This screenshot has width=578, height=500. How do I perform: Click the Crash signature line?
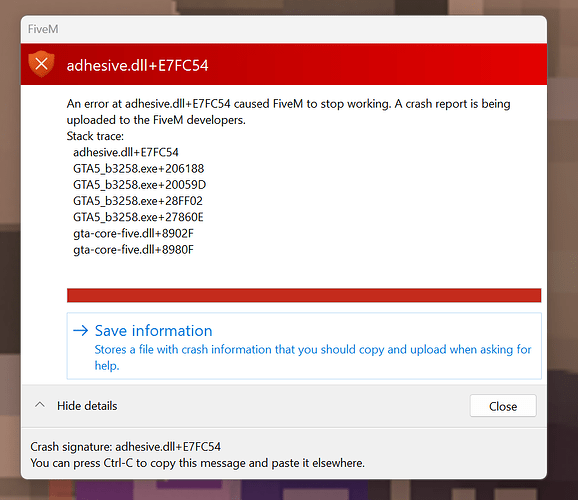126,447
